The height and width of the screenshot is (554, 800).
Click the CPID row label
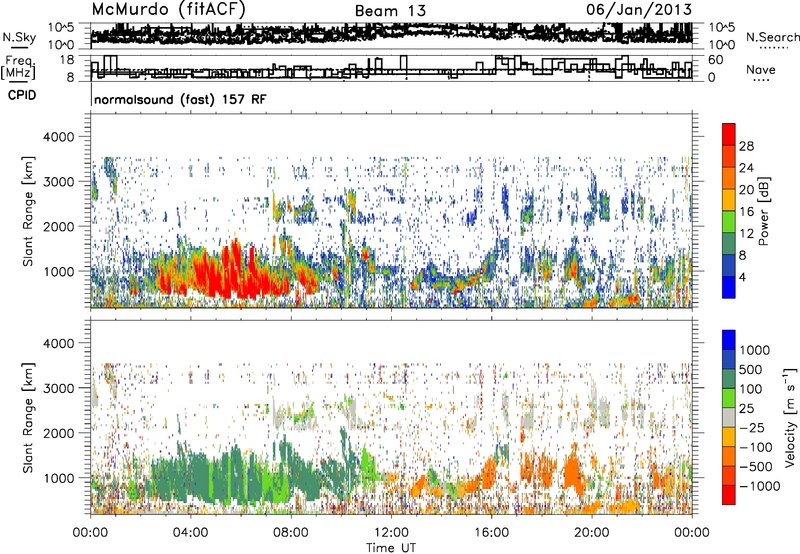(x=22, y=95)
